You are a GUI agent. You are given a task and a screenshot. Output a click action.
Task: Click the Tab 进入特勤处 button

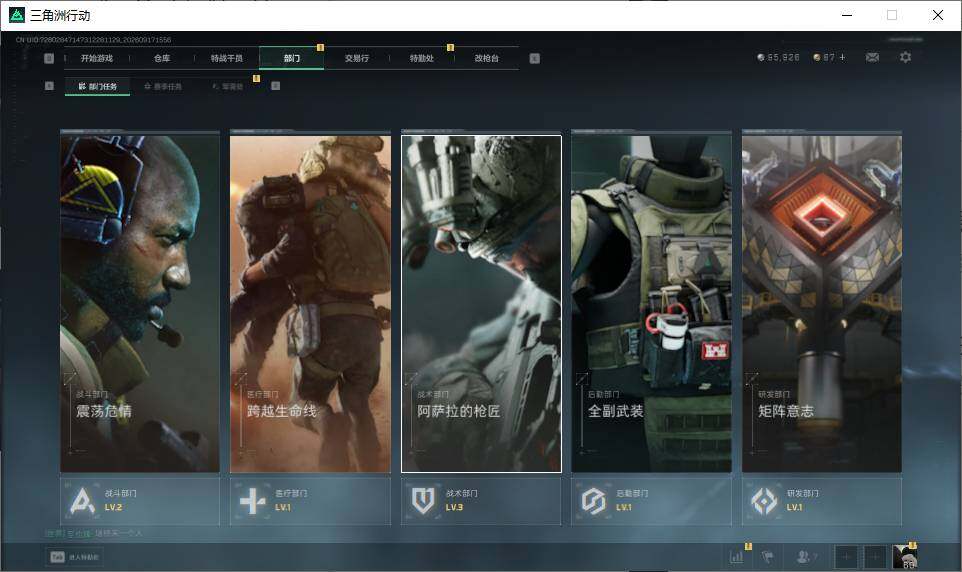(x=76, y=557)
